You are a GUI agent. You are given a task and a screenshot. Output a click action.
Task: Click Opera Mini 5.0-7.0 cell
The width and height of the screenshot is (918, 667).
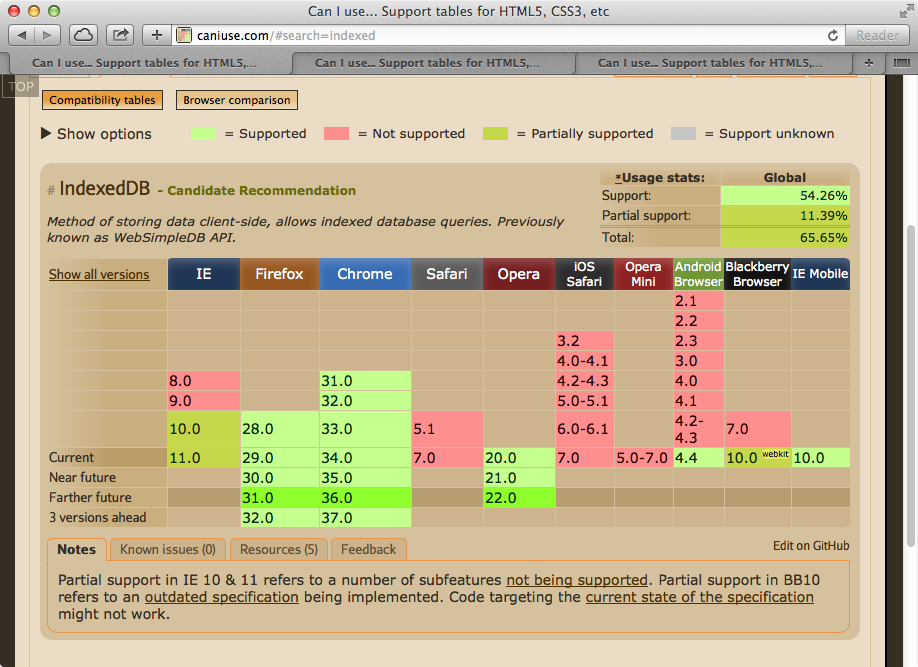point(644,457)
